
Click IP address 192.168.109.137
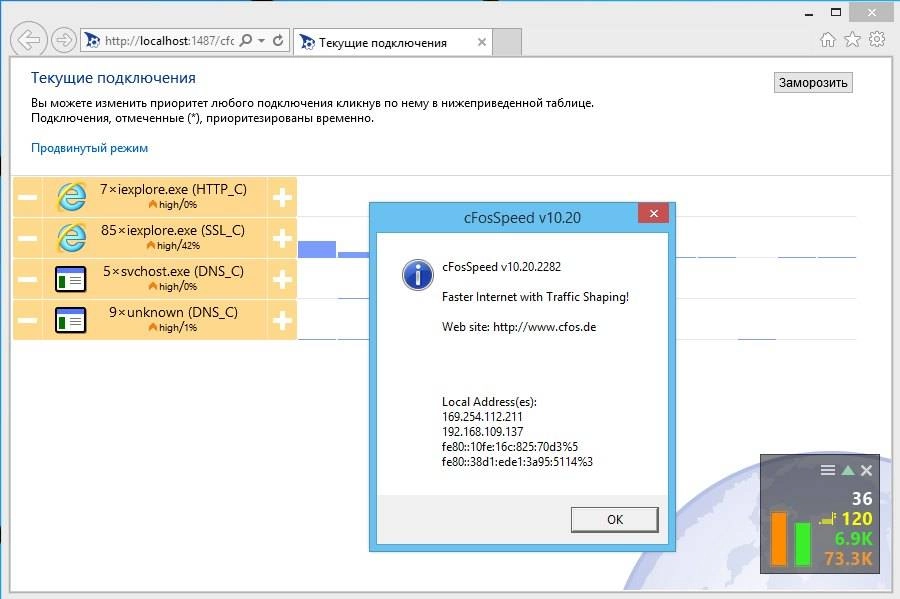(x=483, y=431)
